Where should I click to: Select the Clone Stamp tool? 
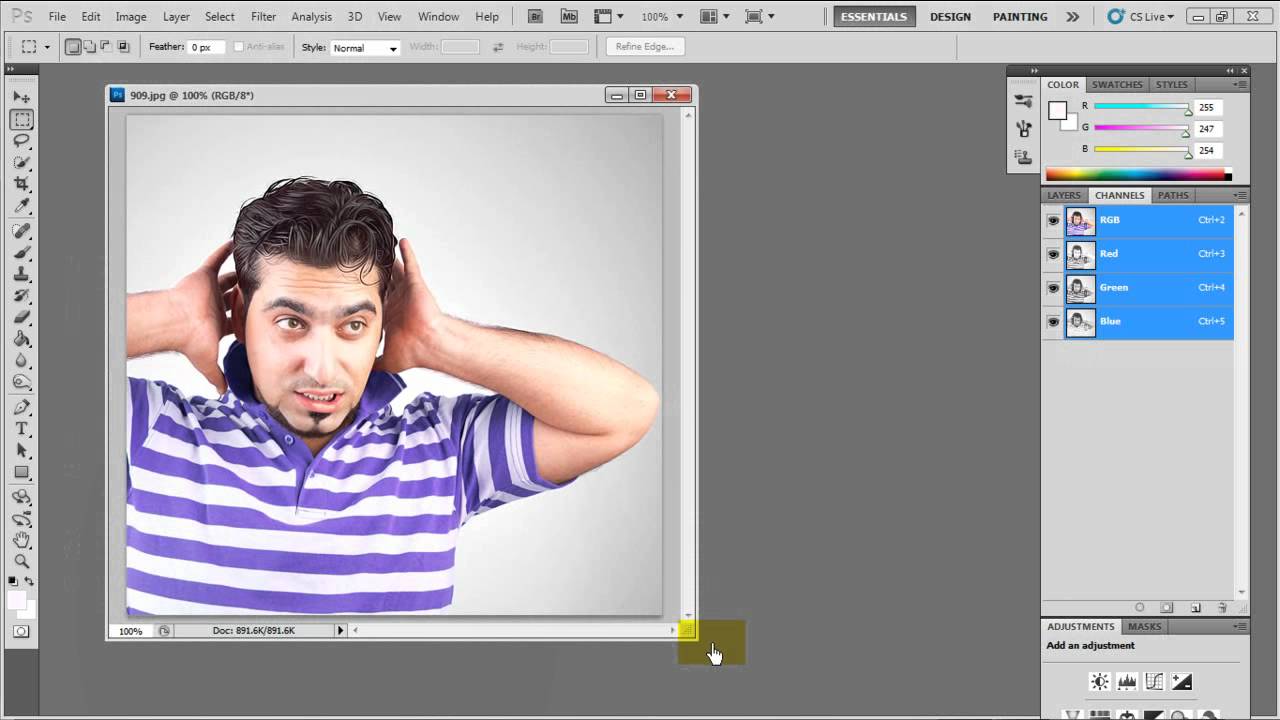tap(21, 274)
